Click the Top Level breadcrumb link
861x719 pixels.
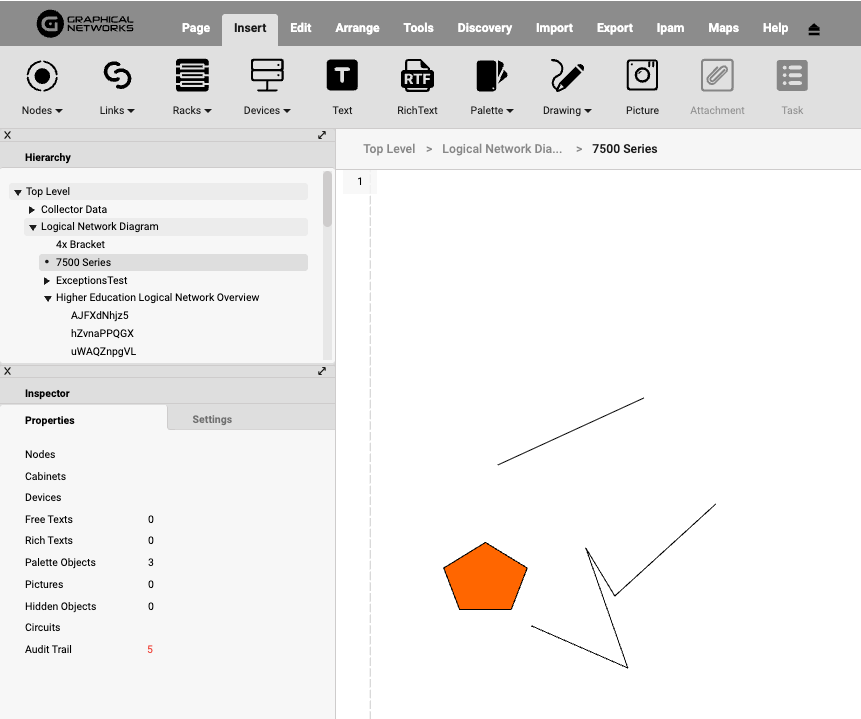click(389, 149)
